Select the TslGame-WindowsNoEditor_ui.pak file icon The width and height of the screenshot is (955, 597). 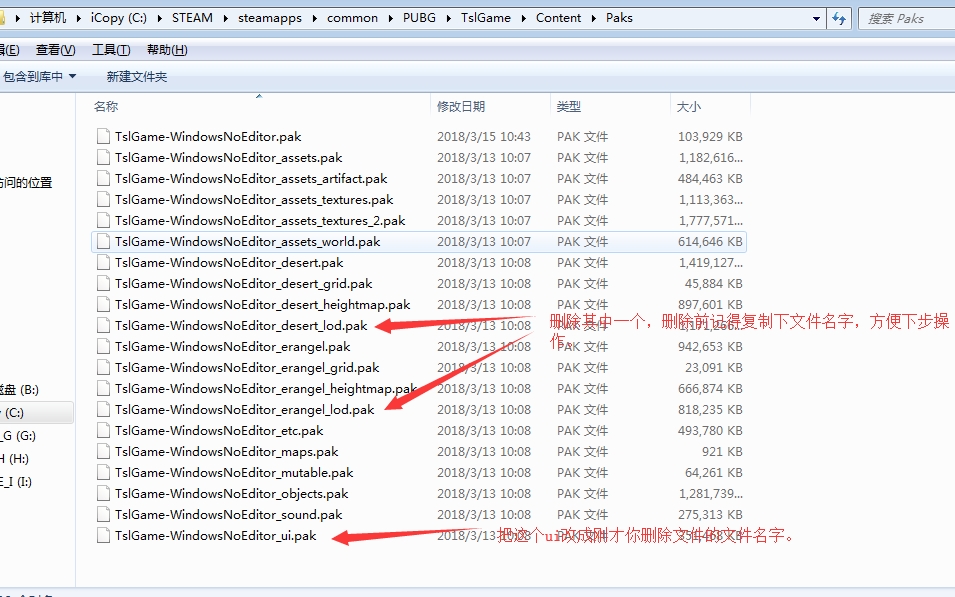tap(104, 535)
